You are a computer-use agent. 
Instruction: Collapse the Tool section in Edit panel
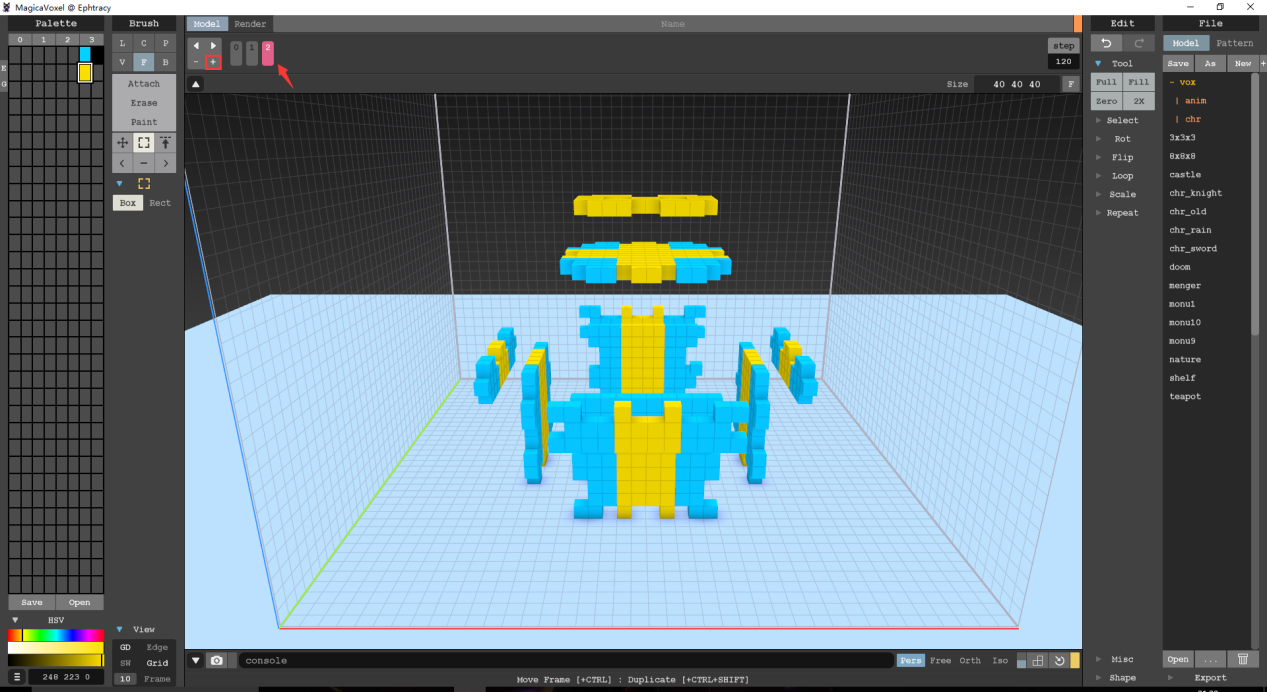point(1098,63)
